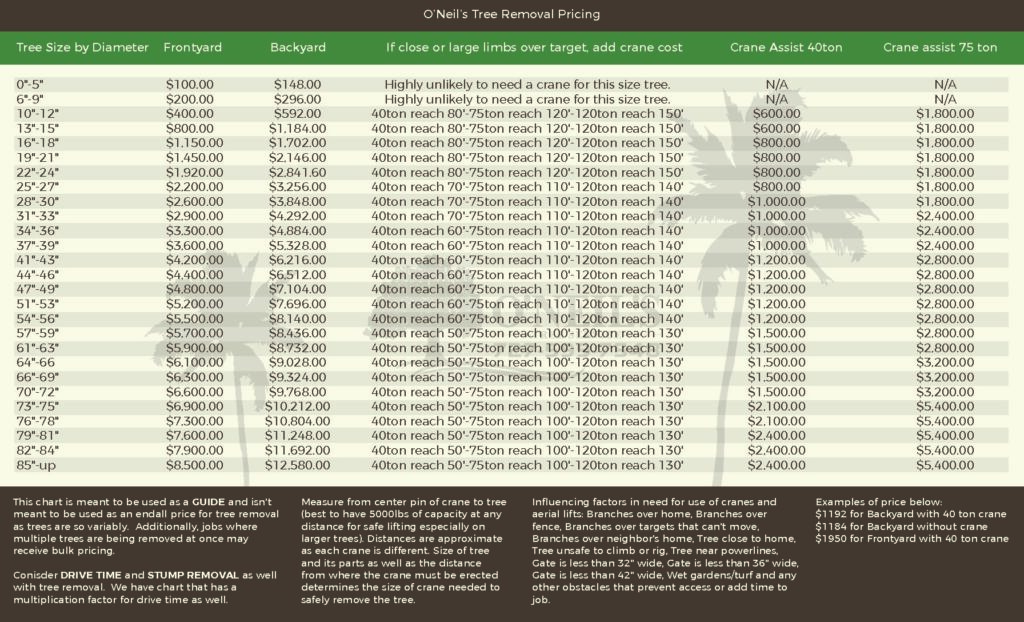Viewport: 1024px width, 622px height.
Task: Click frontyard price $1,920.00
Action: [194, 172]
